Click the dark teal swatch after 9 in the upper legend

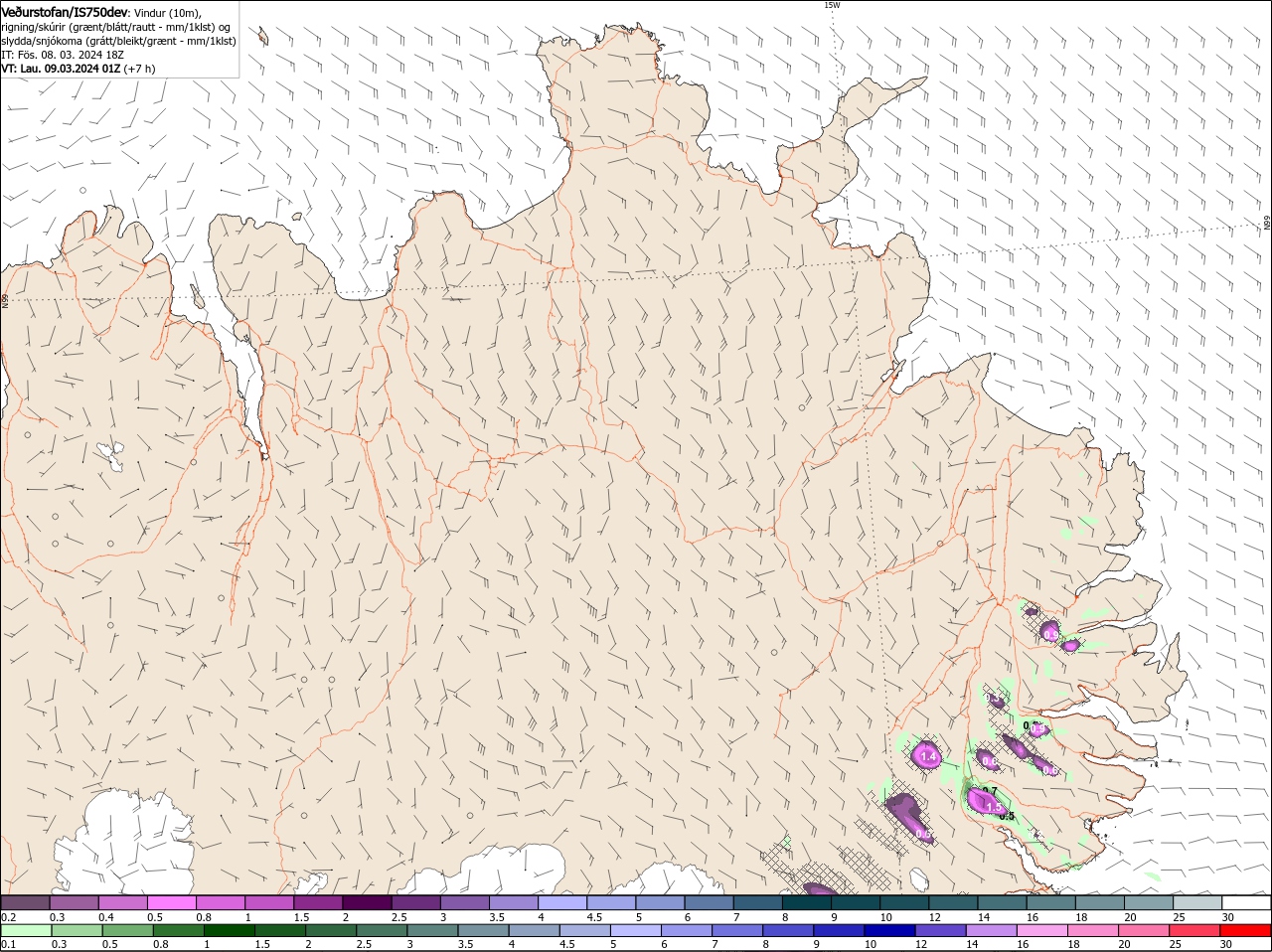pyautogui.click(x=856, y=903)
